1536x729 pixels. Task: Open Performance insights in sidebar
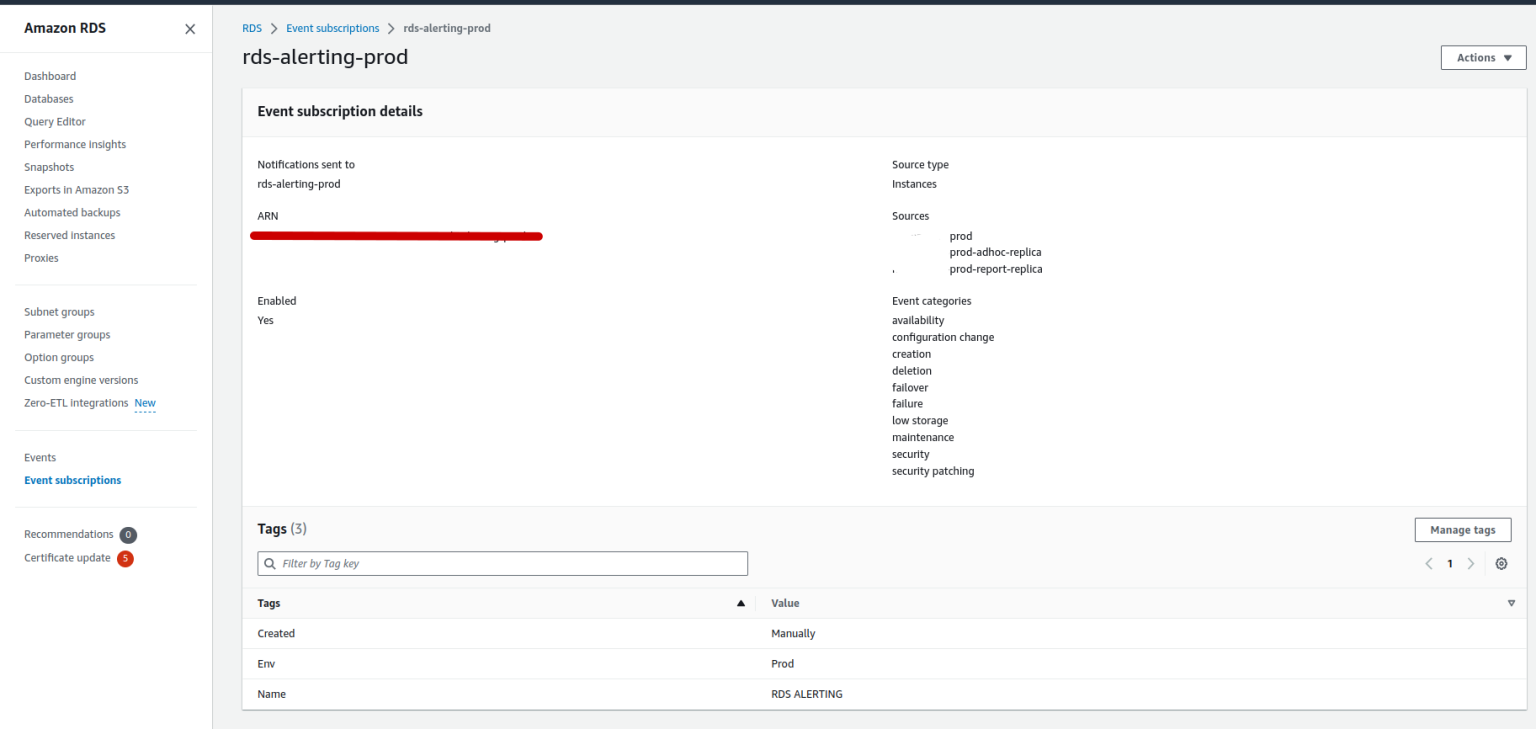coord(75,145)
